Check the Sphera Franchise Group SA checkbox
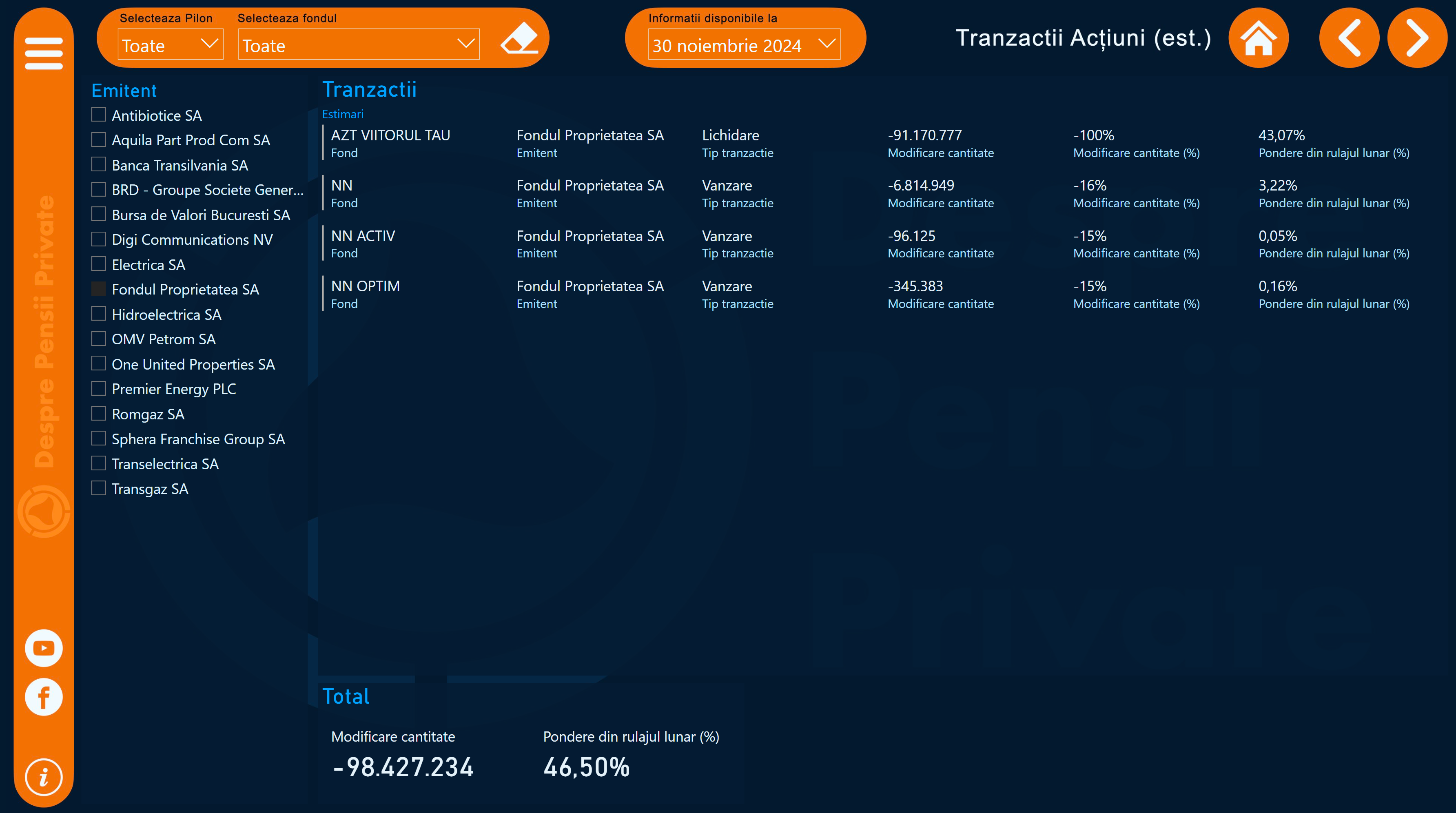 tap(98, 439)
